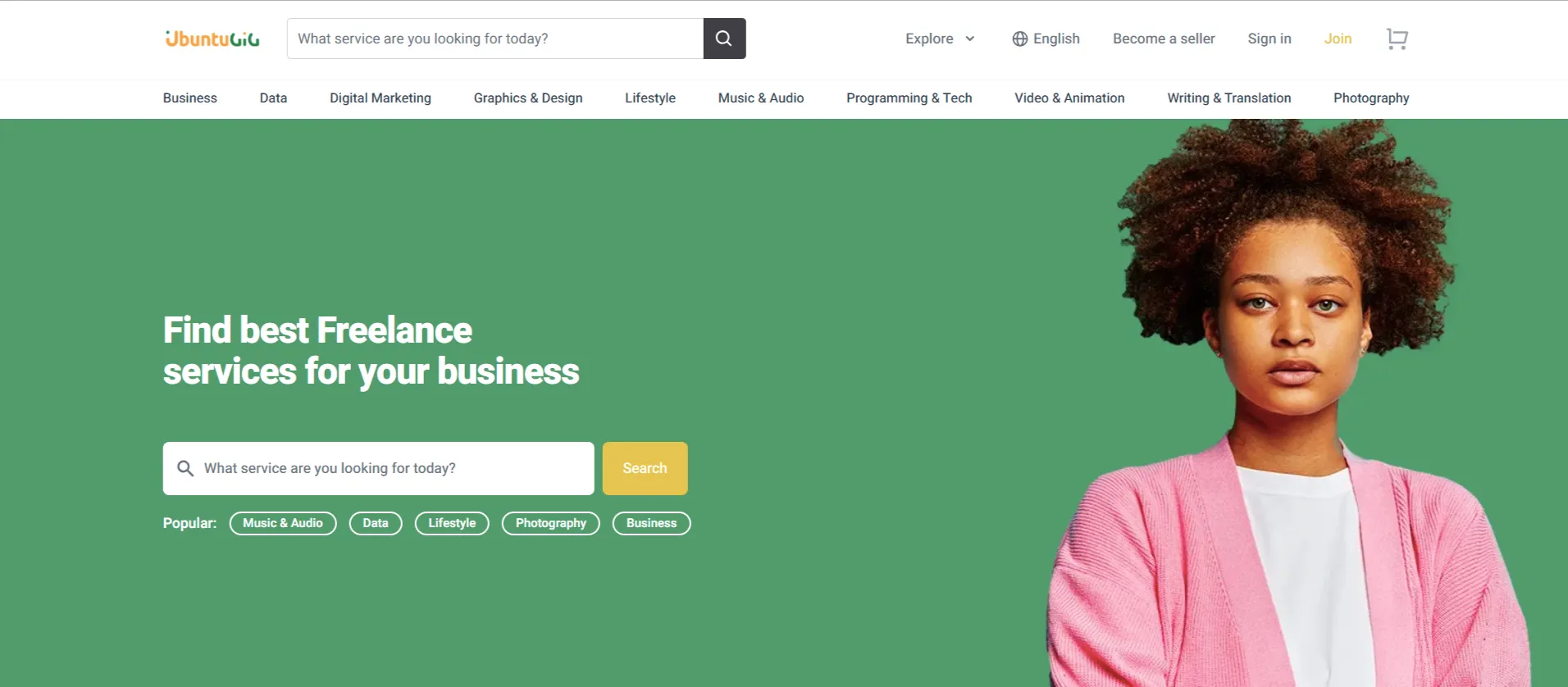Screen dimensions: 1568x687
Task: Click the magnifier icon in hero search box
Action: coord(185,468)
